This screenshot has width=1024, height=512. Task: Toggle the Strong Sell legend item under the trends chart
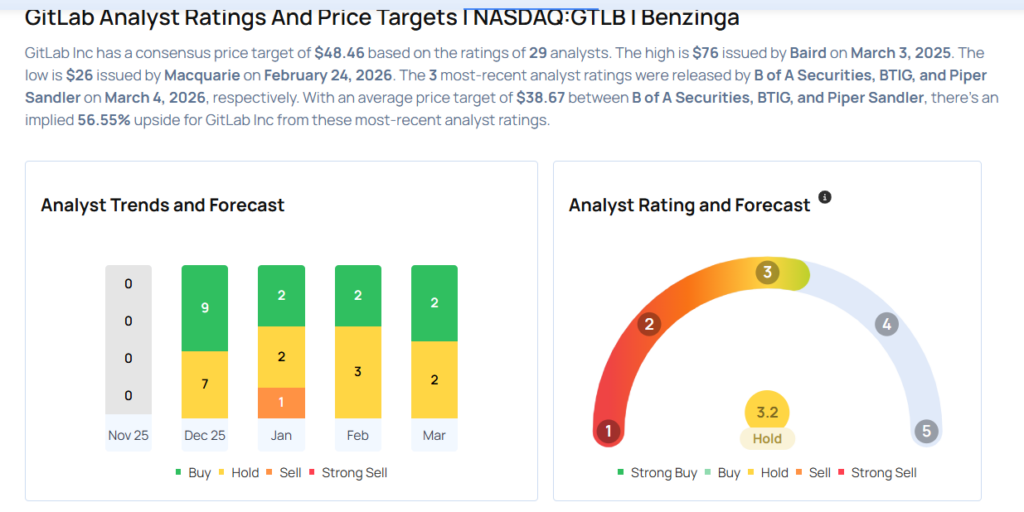[348, 473]
